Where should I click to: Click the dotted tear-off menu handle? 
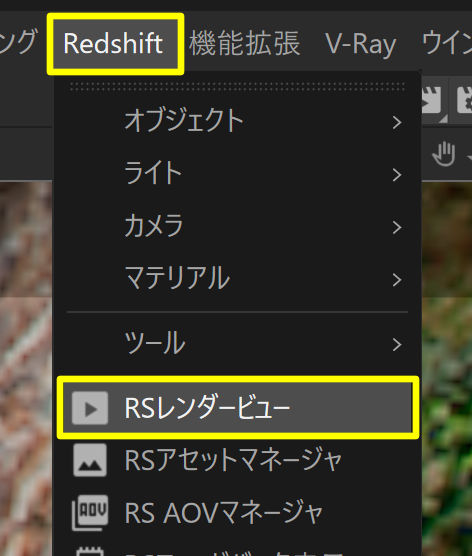237,87
